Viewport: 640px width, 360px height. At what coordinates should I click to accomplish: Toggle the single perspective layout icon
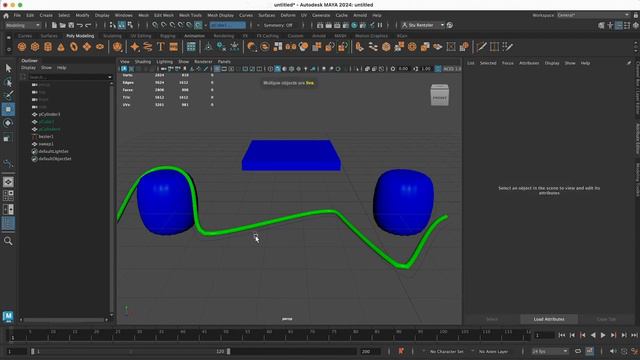tap(8, 182)
